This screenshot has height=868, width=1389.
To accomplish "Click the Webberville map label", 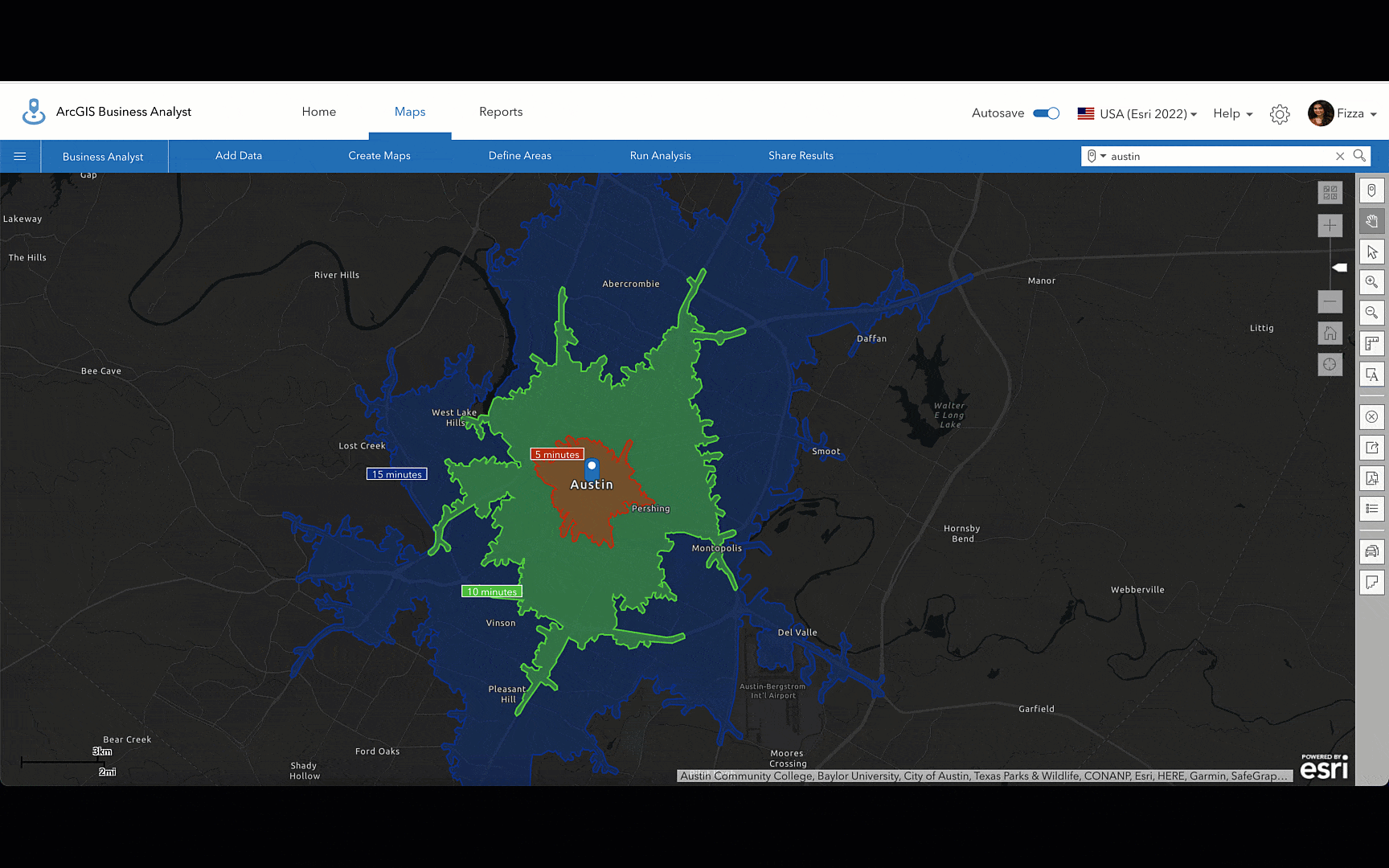I will [1137, 590].
